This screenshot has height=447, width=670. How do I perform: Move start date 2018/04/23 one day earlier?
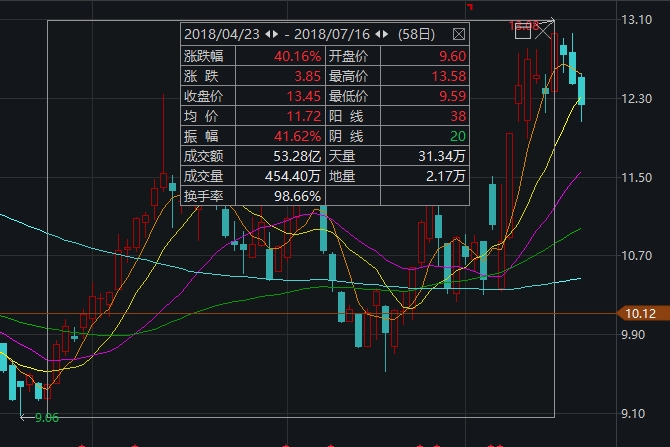point(268,34)
